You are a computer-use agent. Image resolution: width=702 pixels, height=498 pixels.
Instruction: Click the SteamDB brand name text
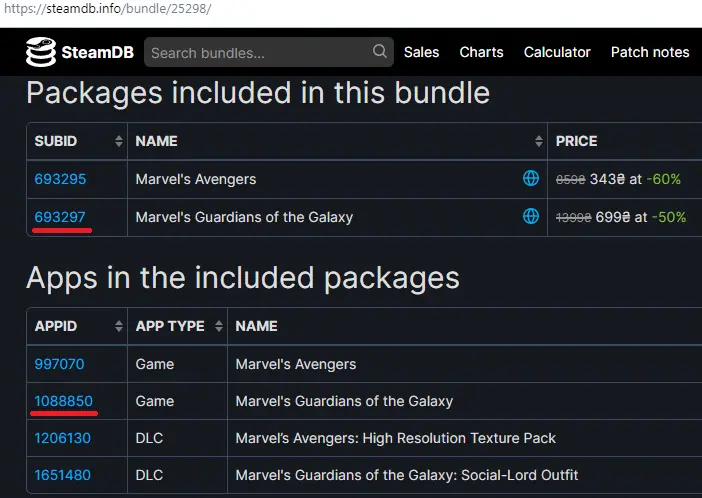coord(98,52)
